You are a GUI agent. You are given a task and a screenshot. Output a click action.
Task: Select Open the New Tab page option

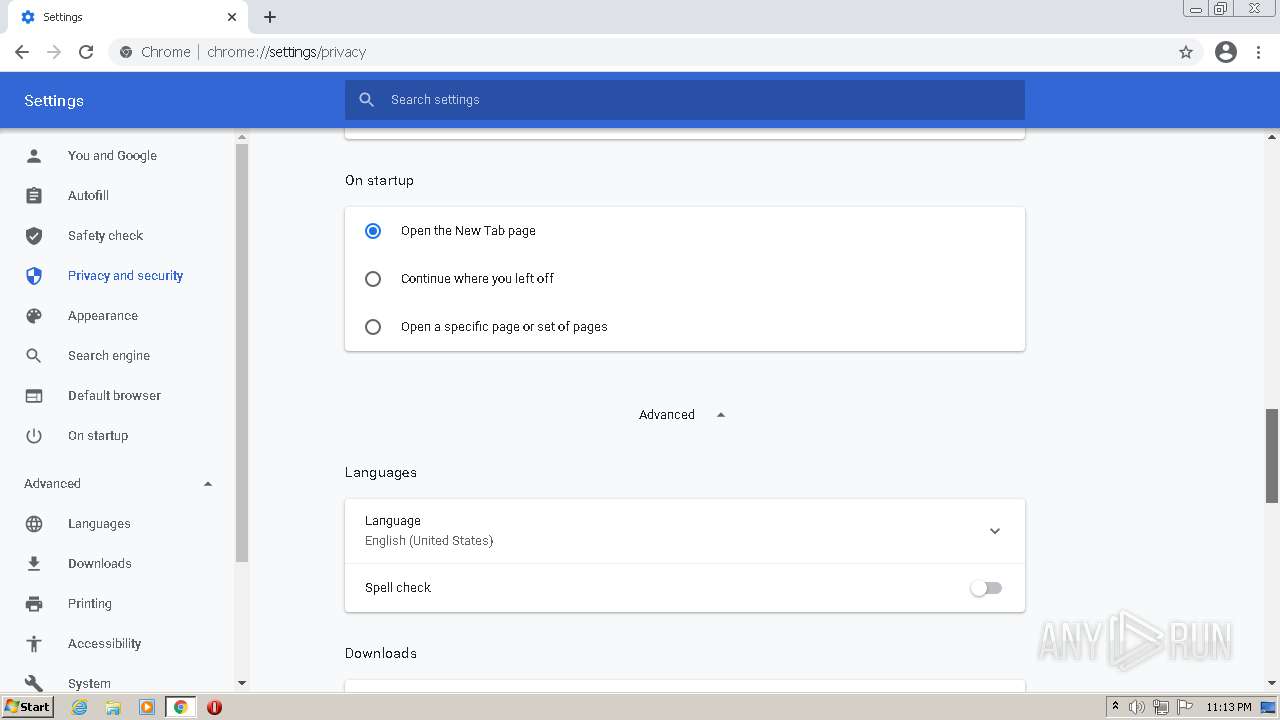point(373,230)
